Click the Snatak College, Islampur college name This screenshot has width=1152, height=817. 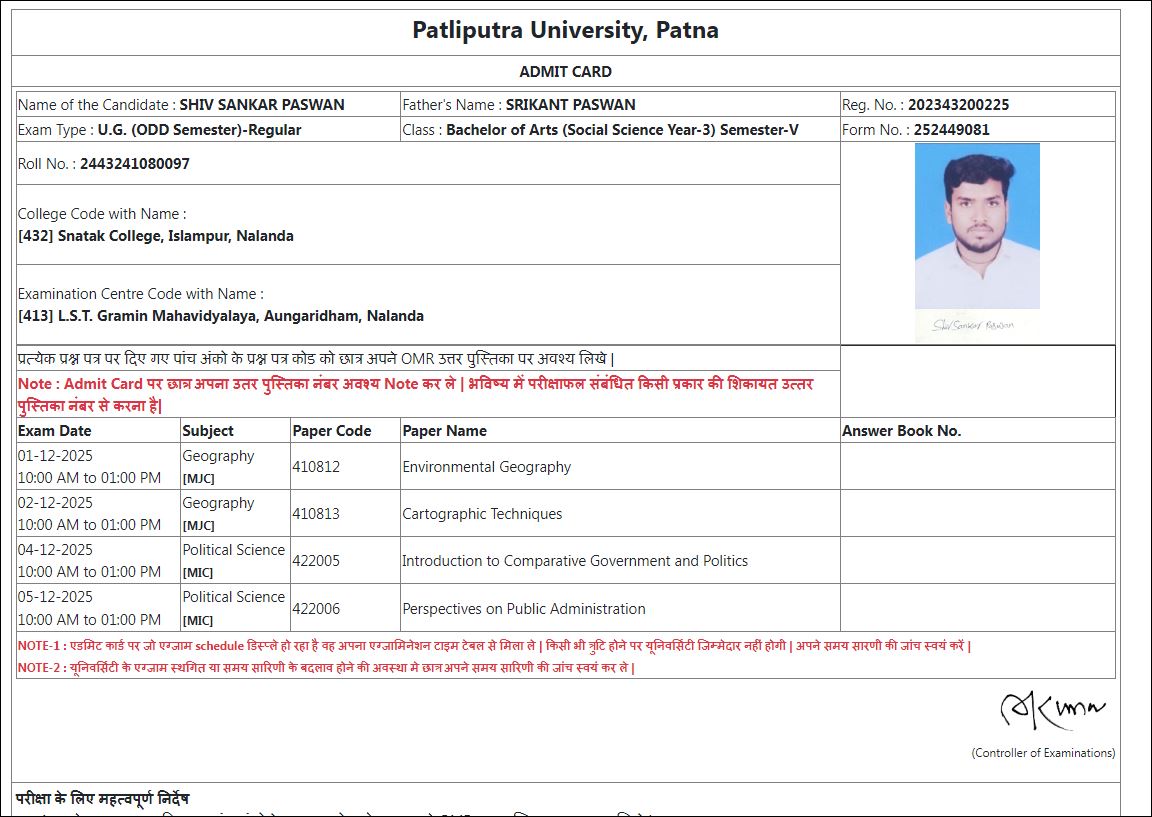pyautogui.click(x=156, y=237)
